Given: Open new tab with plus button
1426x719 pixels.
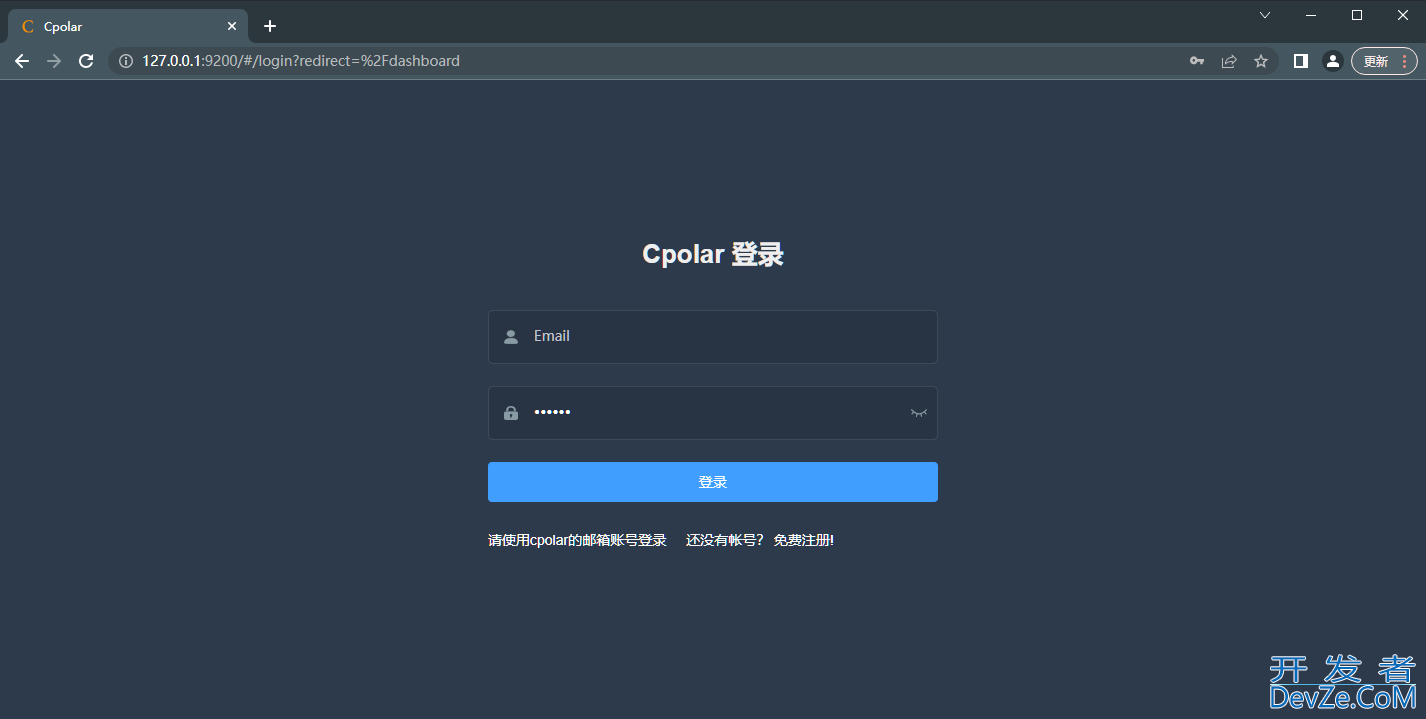Looking at the screenshot, I should pyautogui.click(x=270, y=26).
